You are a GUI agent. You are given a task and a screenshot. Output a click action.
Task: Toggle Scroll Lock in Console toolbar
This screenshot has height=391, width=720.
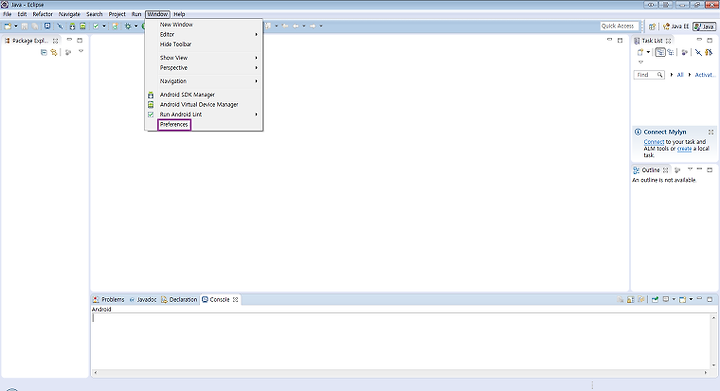(630, 299)
